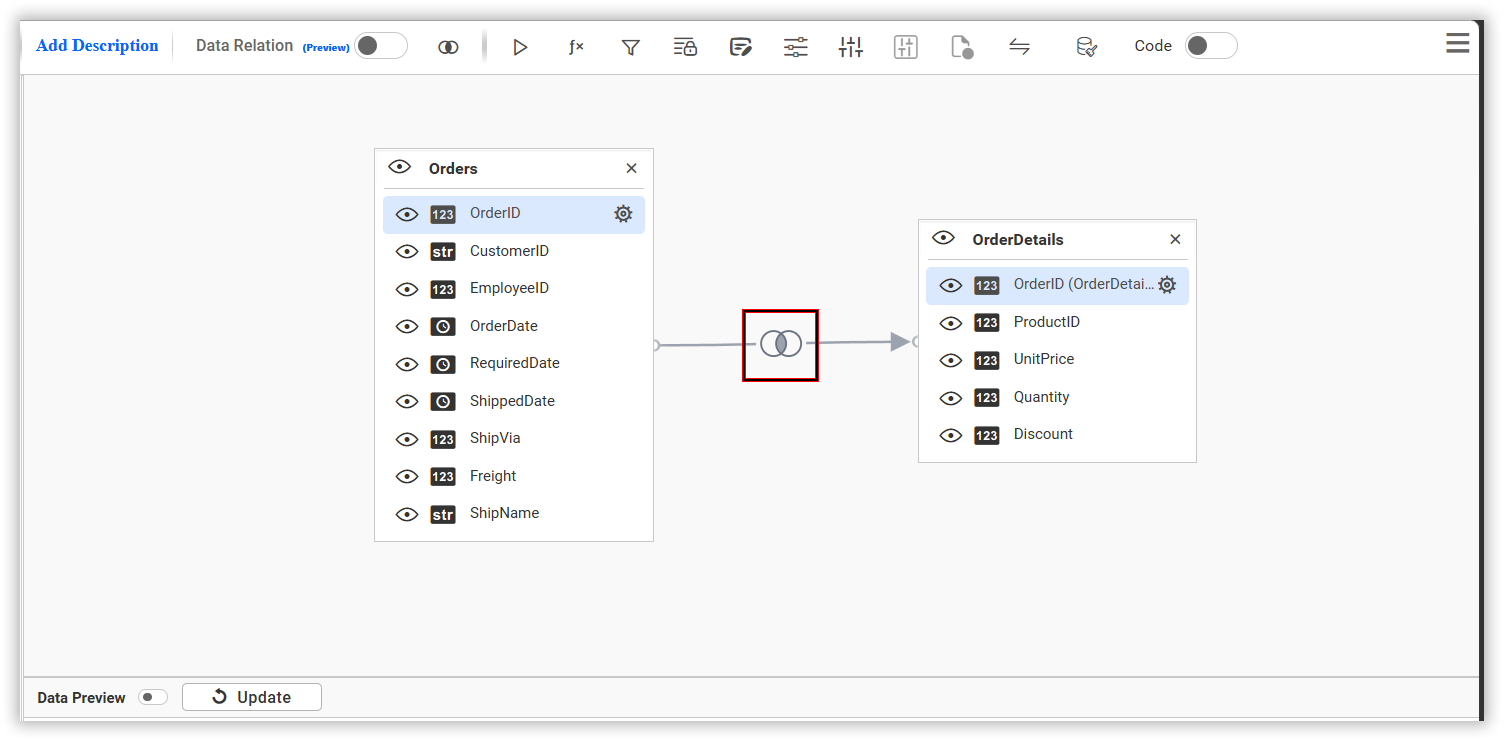
Task: Click the 123 type icon beside Discount
Action: click(x=987, y=435)
